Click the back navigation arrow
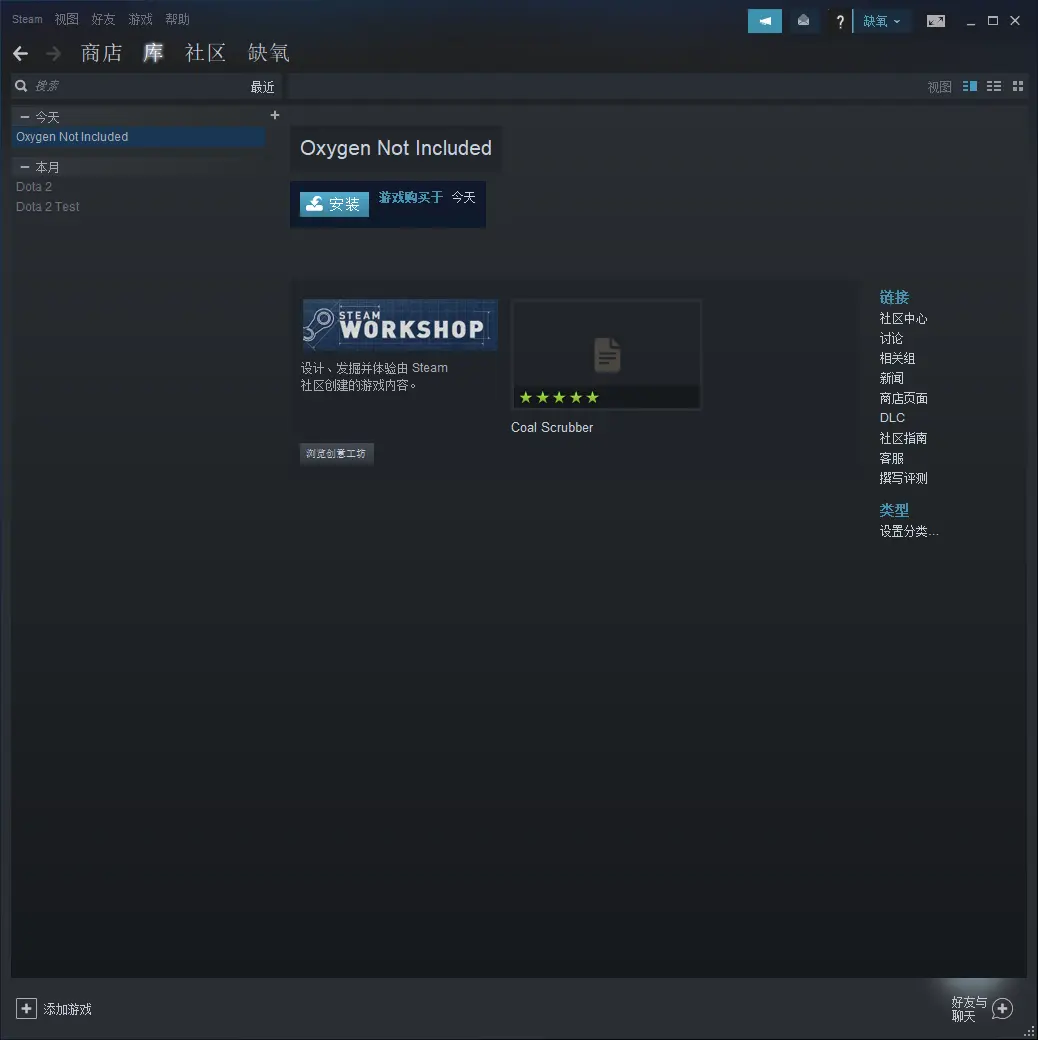The height and width of the screenshot is (1040, 1038). tap(21, 53)
